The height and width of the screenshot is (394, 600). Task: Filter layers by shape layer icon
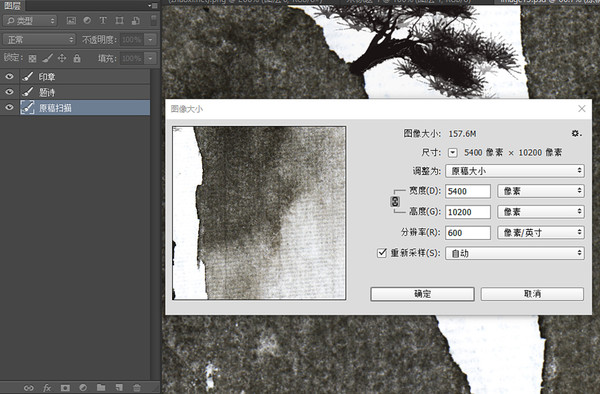tap(119, 21)
